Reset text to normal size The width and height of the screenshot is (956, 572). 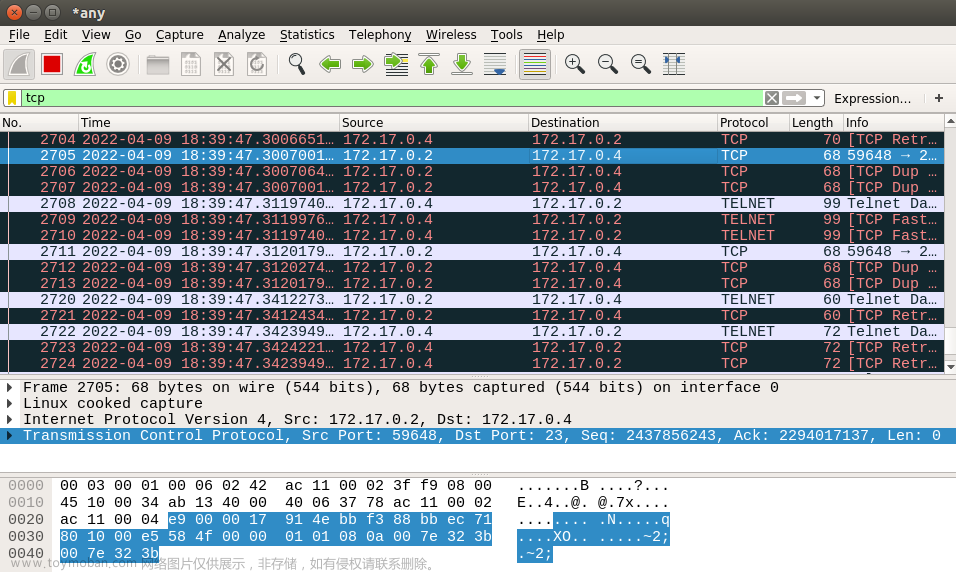(640, 64)
